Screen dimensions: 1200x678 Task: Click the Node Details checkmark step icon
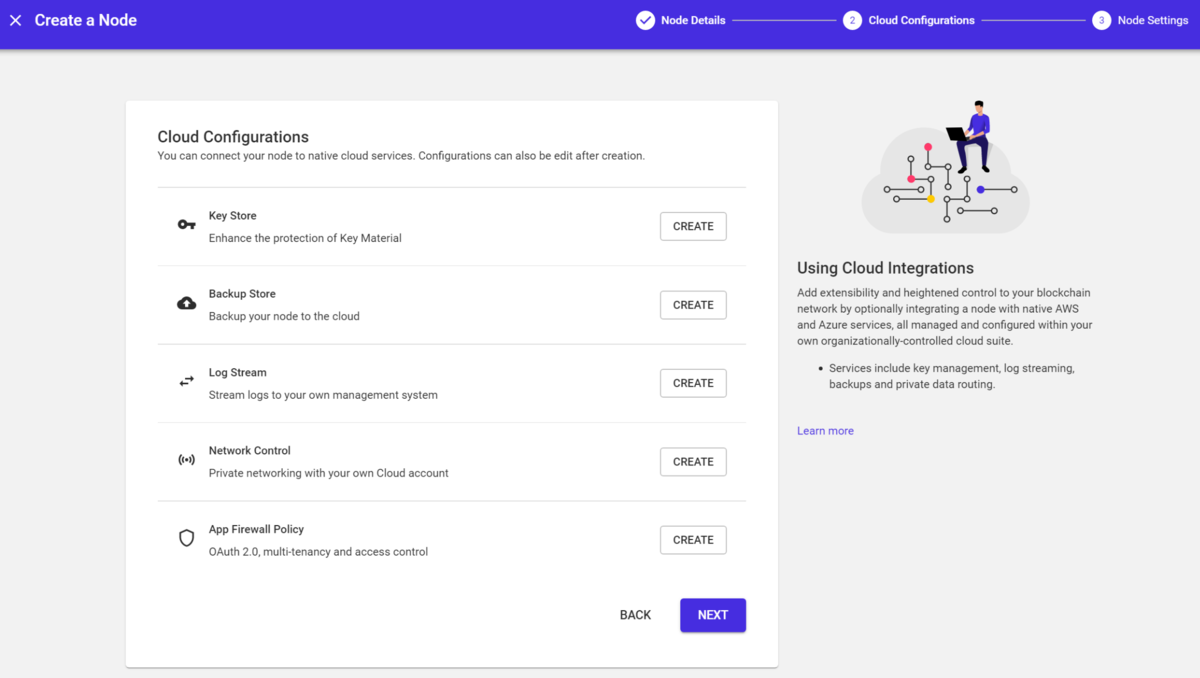point(645,20)
